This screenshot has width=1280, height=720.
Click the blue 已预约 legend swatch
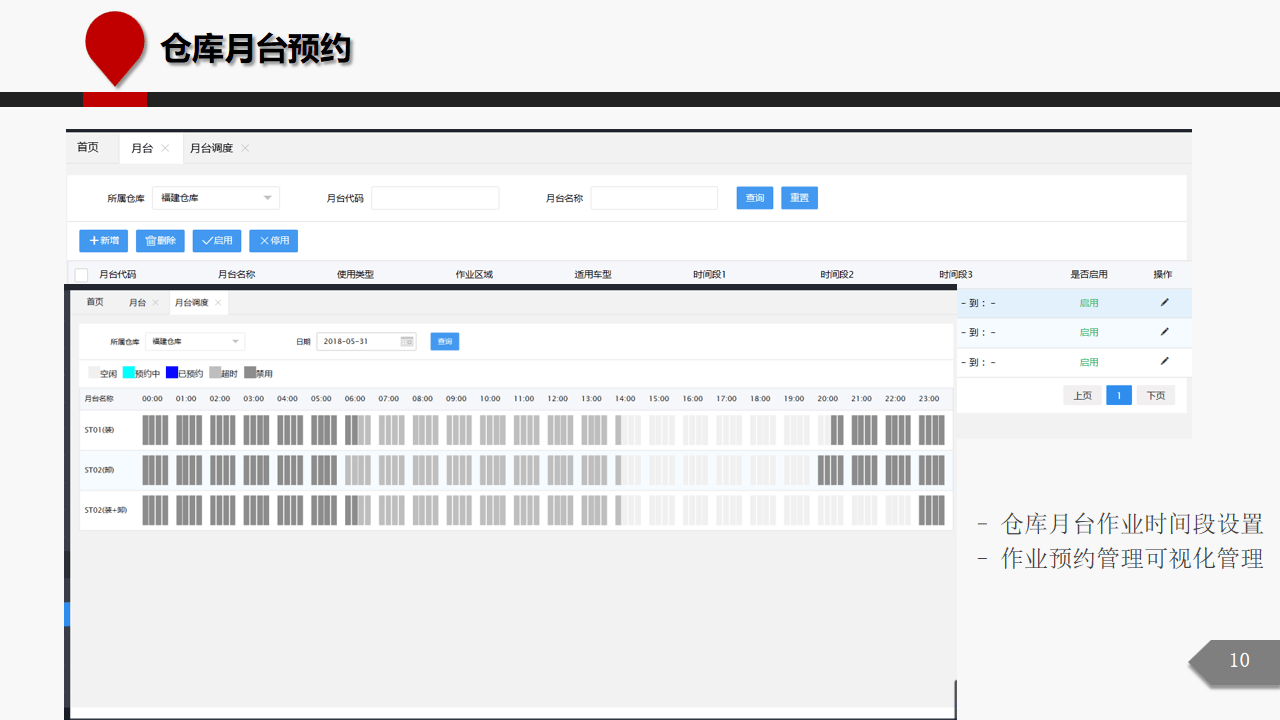point(172,373)
